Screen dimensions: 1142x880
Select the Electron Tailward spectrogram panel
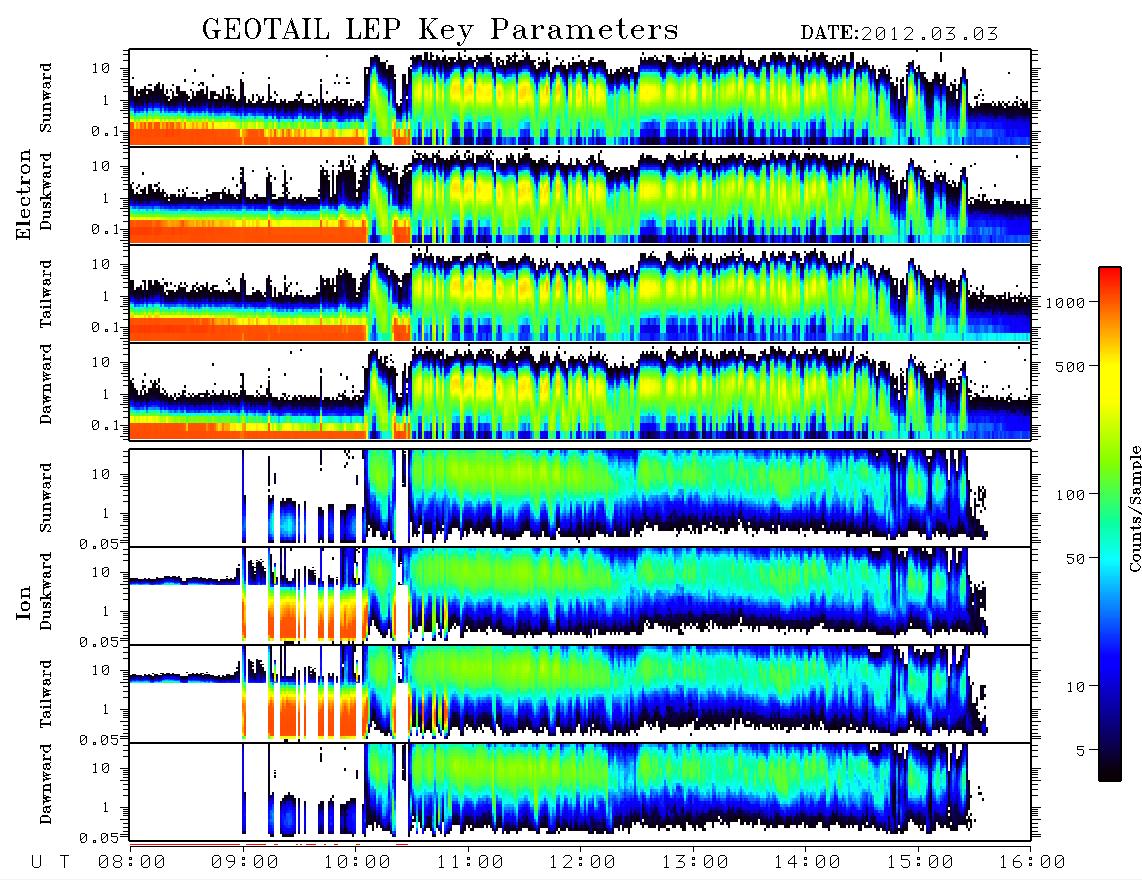point(580,293)
